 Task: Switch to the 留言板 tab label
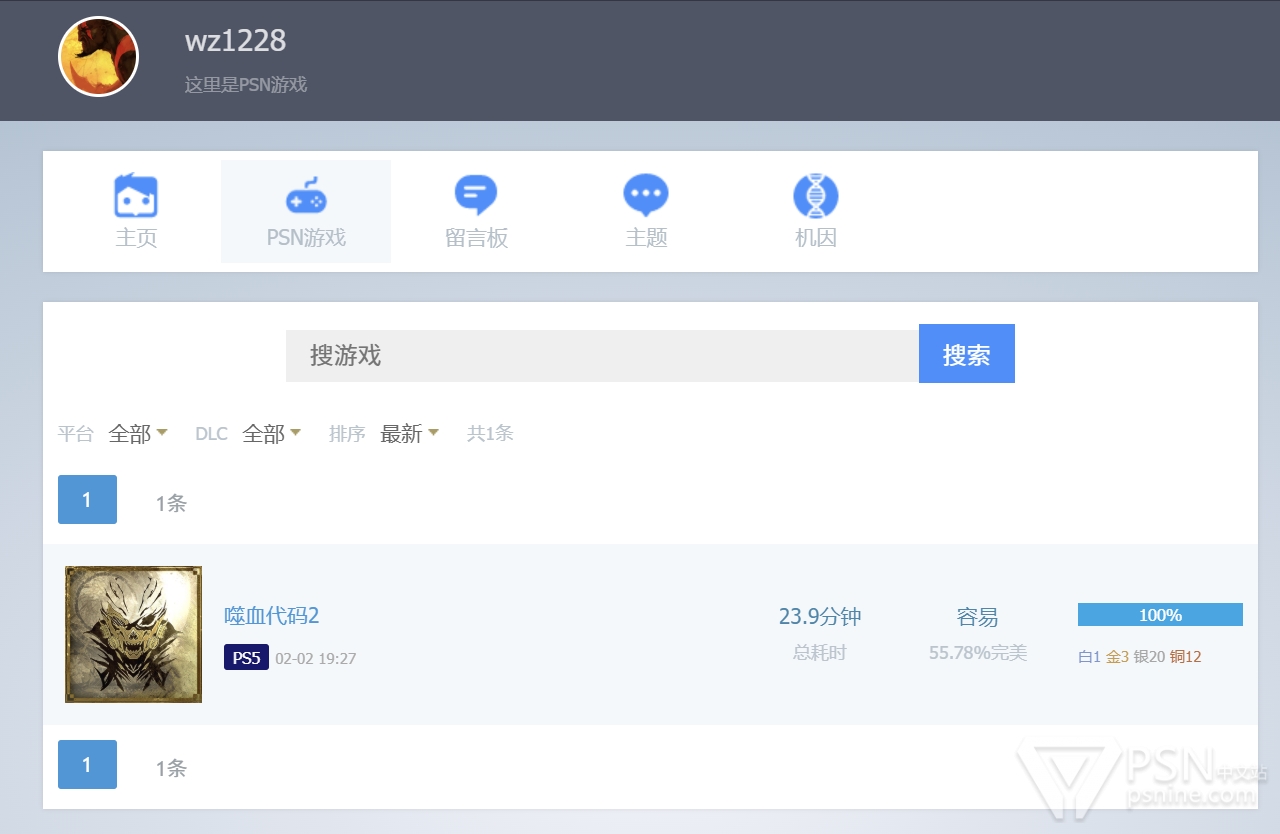point(476,238)
